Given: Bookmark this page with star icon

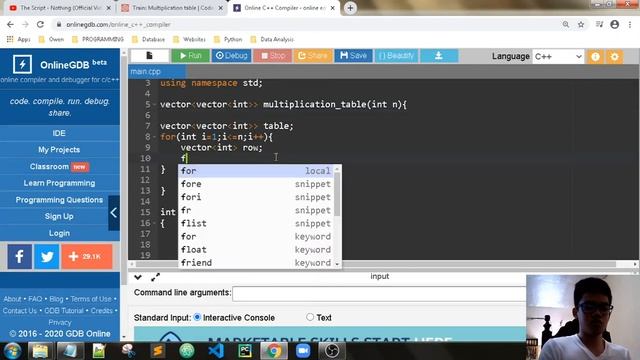Looking at the screenshot, I should coord(581,24).
